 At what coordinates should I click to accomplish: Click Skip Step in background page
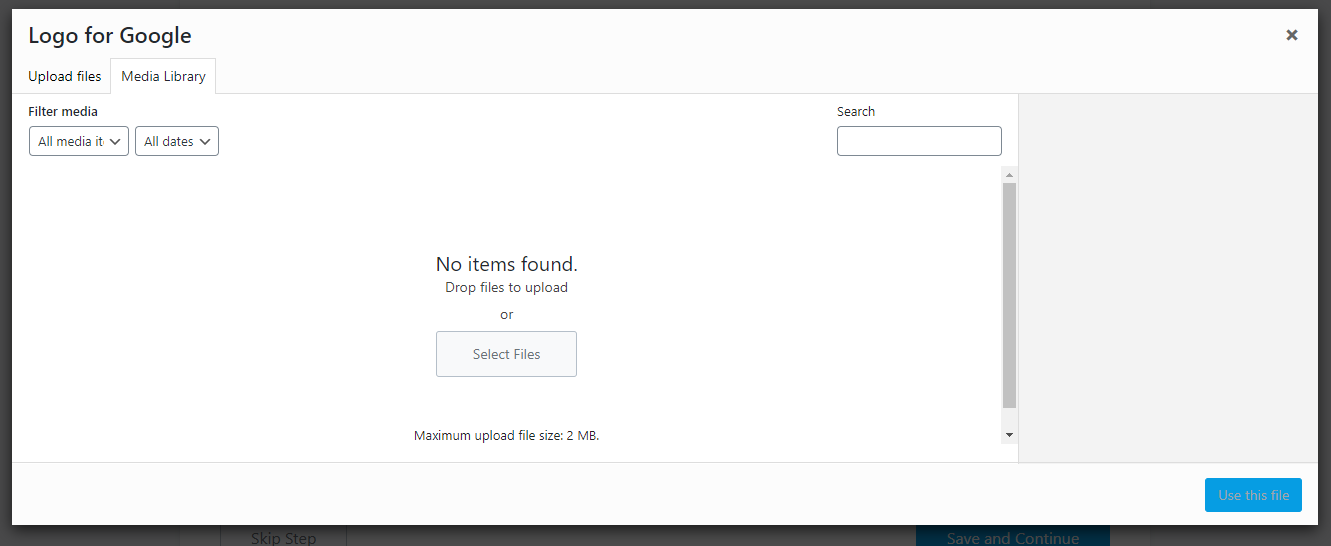coord(283,537)
